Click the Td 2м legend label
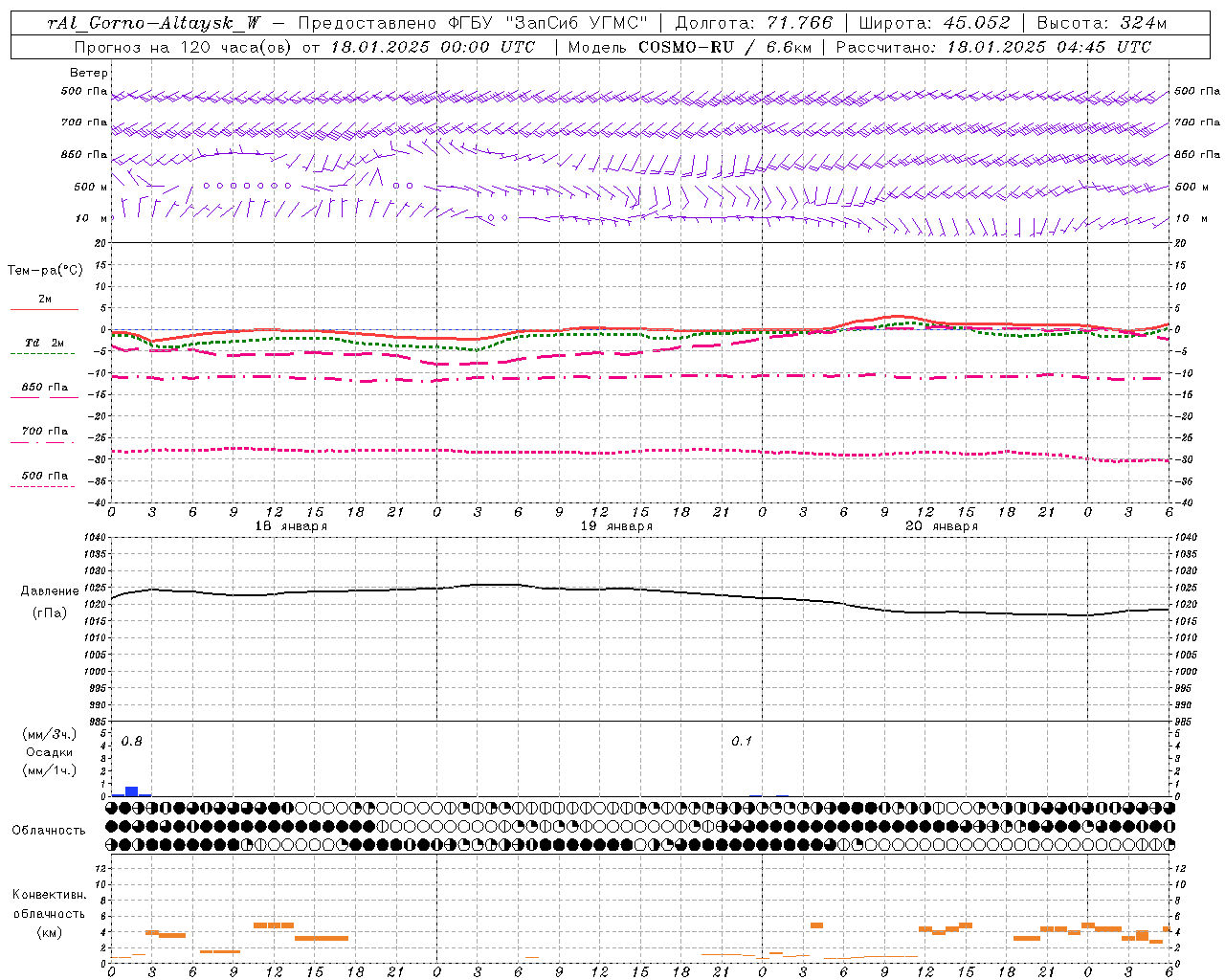The width and height of the screenshot is (1225, 980). click(45, 343)
